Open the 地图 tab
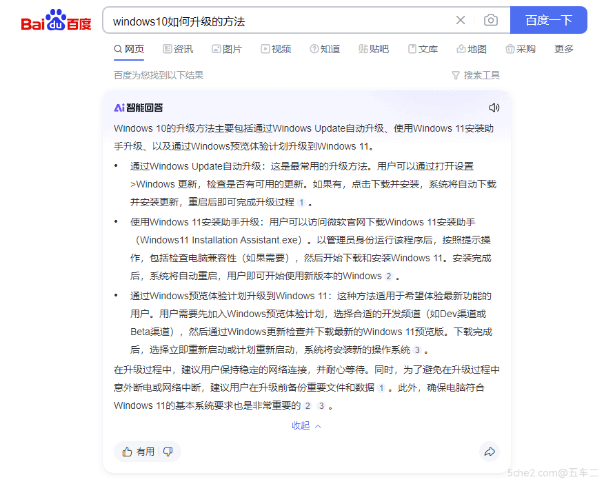 471,49
